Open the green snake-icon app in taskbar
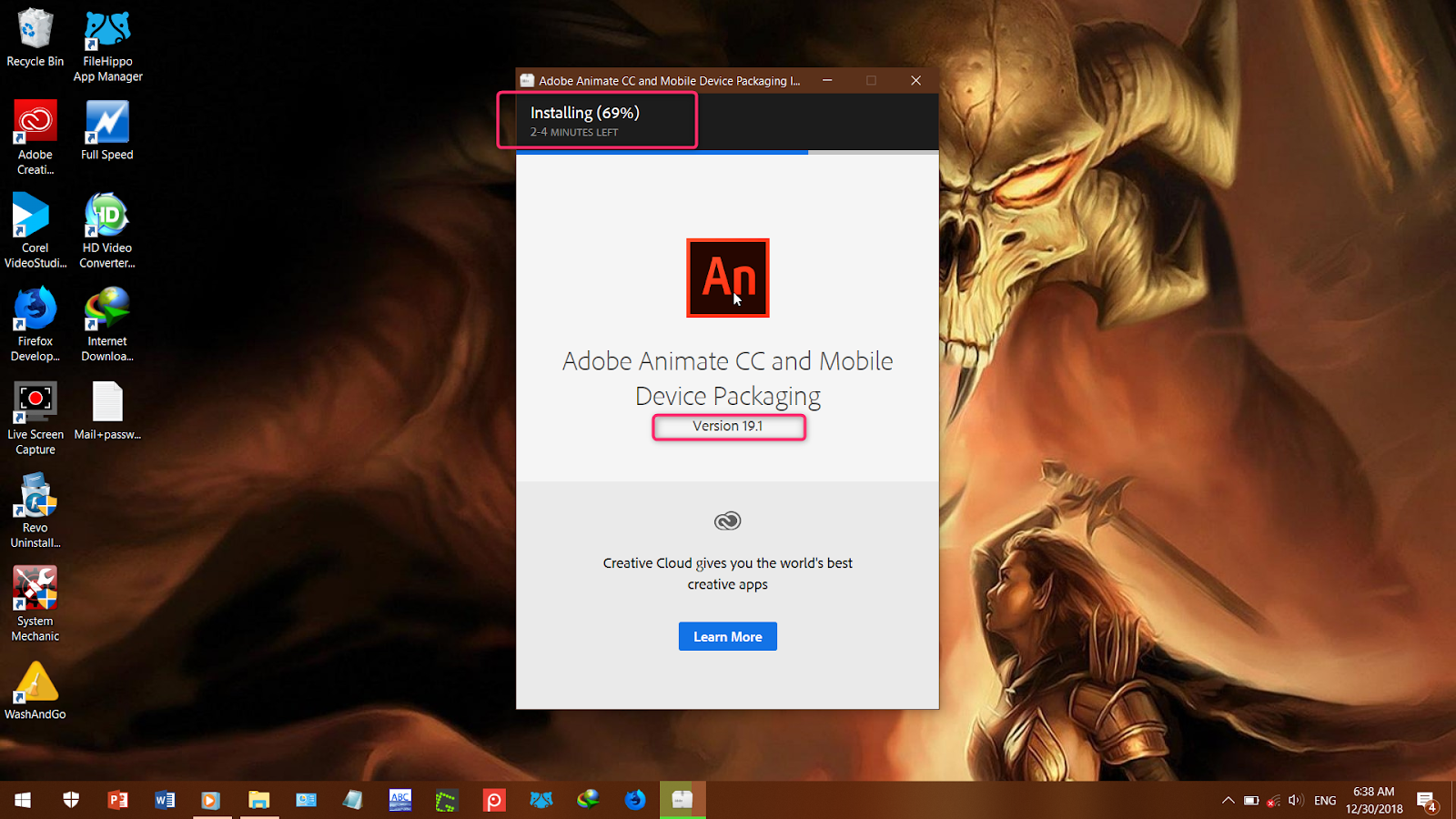Viewport: 1456px width, 819px height. click(446, 800)
